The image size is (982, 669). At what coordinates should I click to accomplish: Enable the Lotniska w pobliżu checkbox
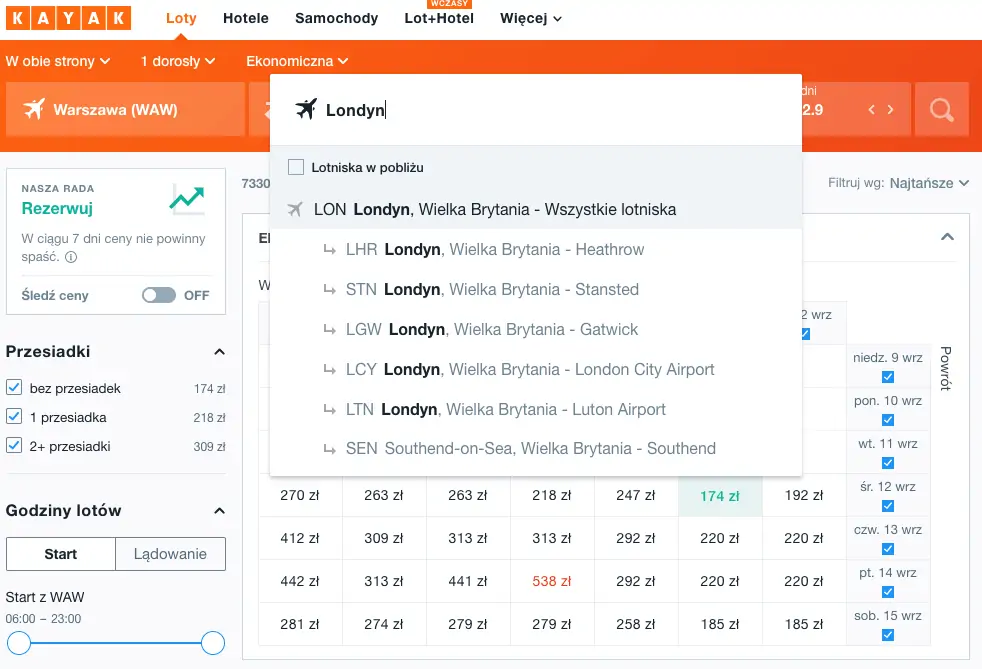(x=296, y=167)
